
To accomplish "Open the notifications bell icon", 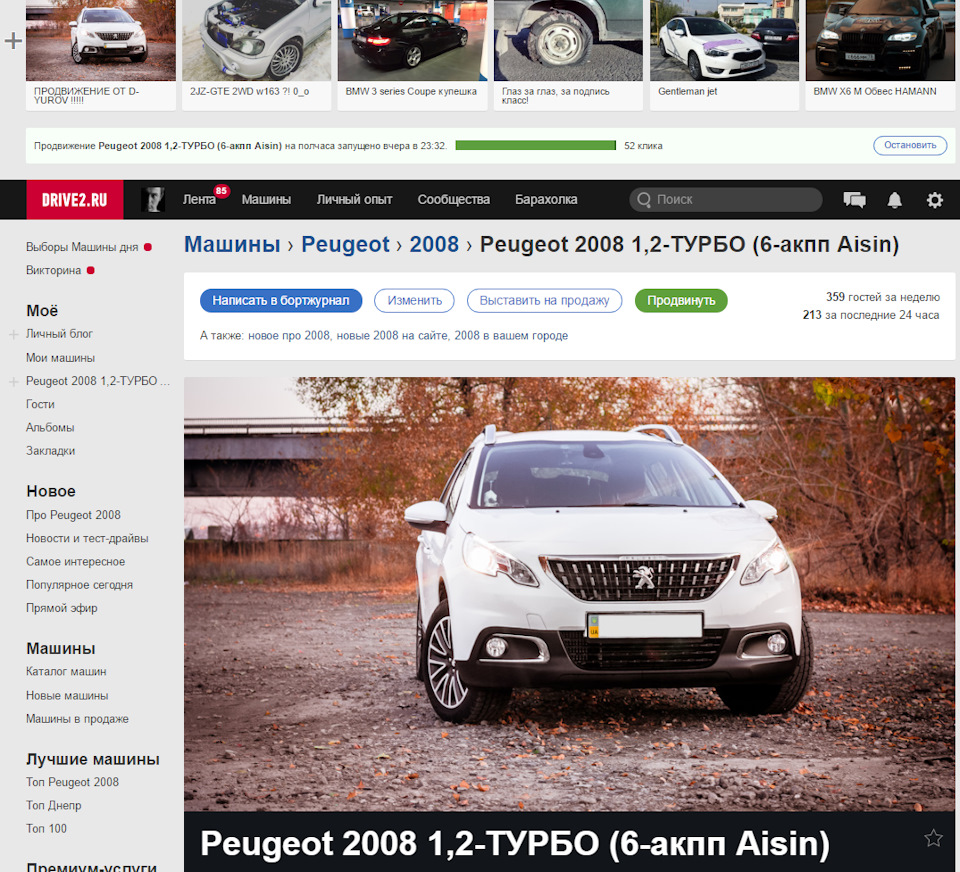I will coord(894,200).
